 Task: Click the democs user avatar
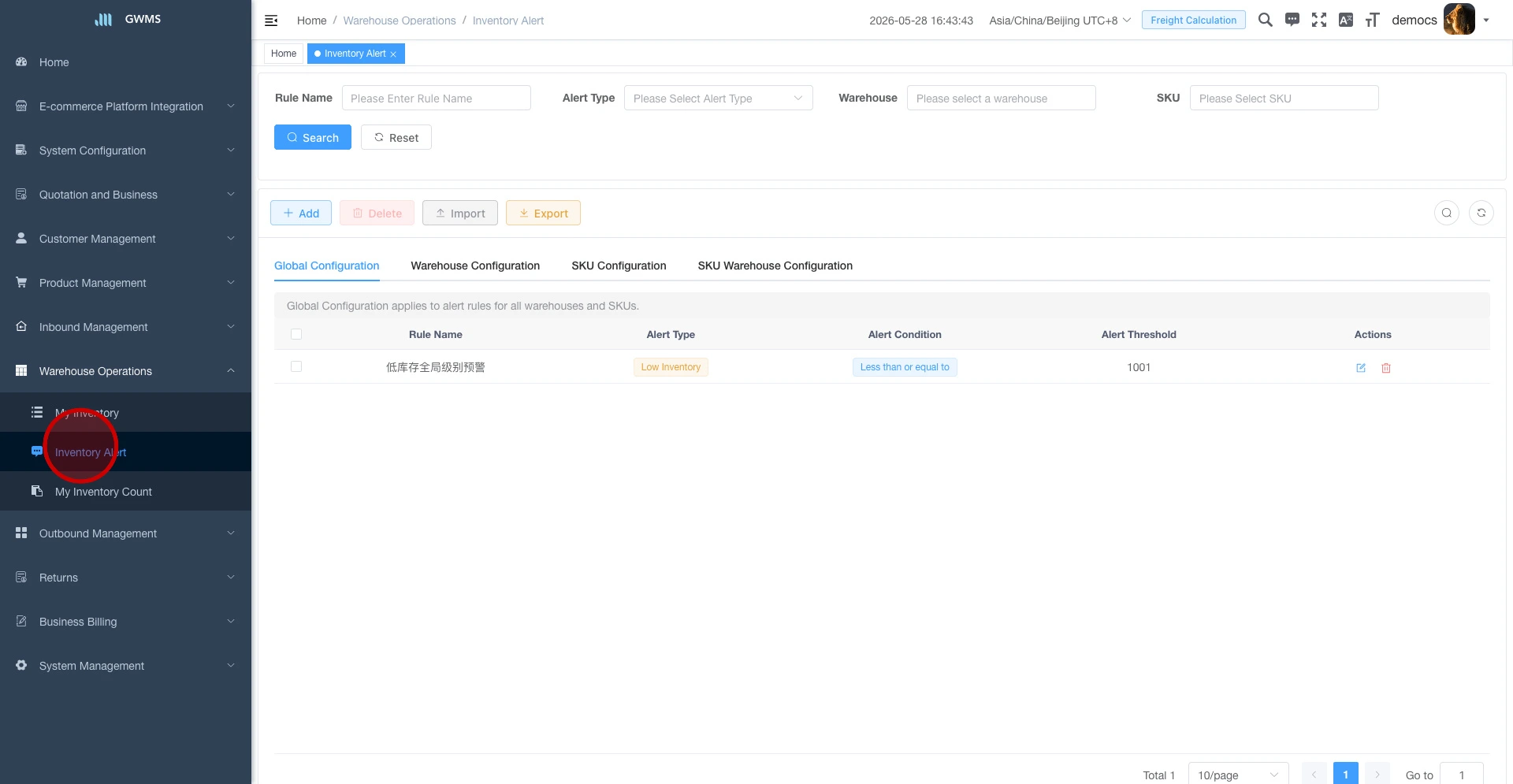[x=1459, y=20]
